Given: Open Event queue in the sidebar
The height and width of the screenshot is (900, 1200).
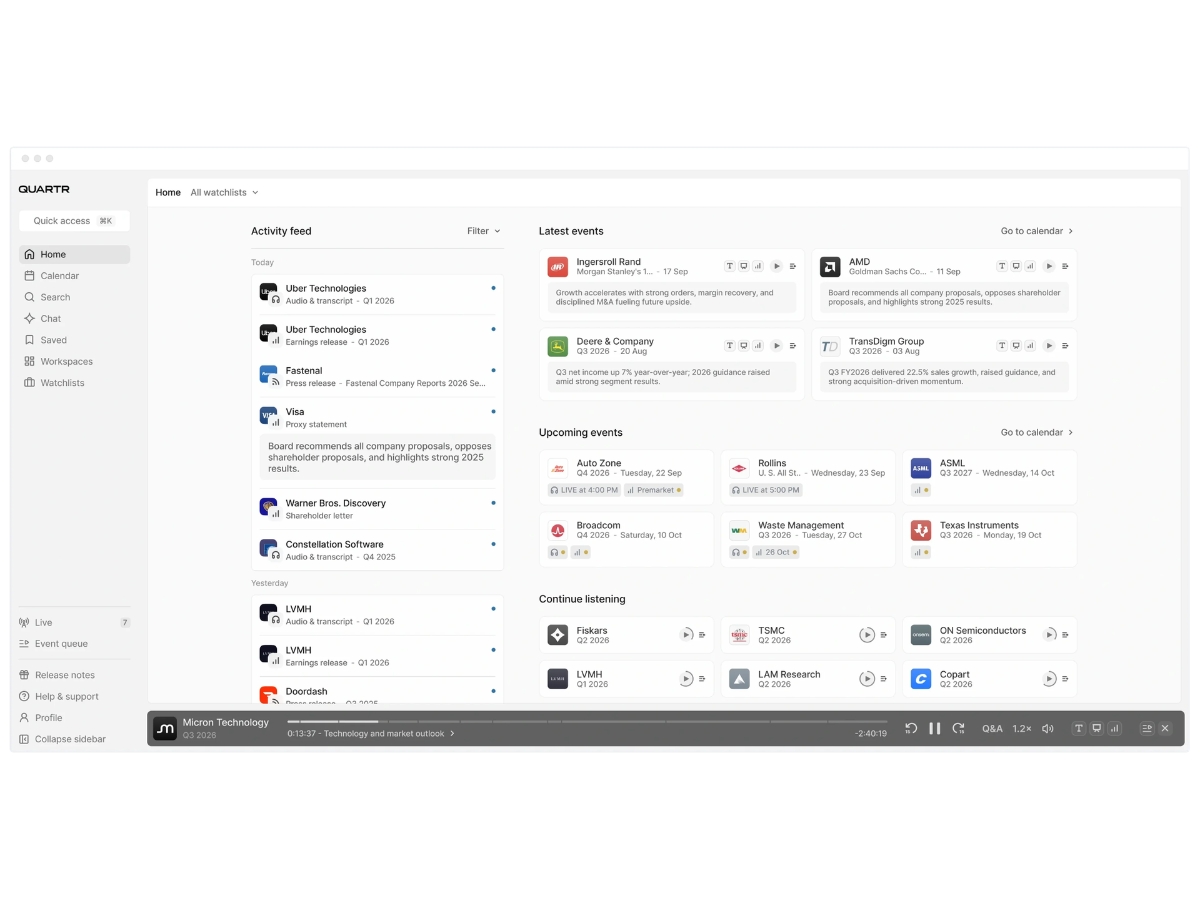Looking at the screenshot, I should (x=74, y=644).
